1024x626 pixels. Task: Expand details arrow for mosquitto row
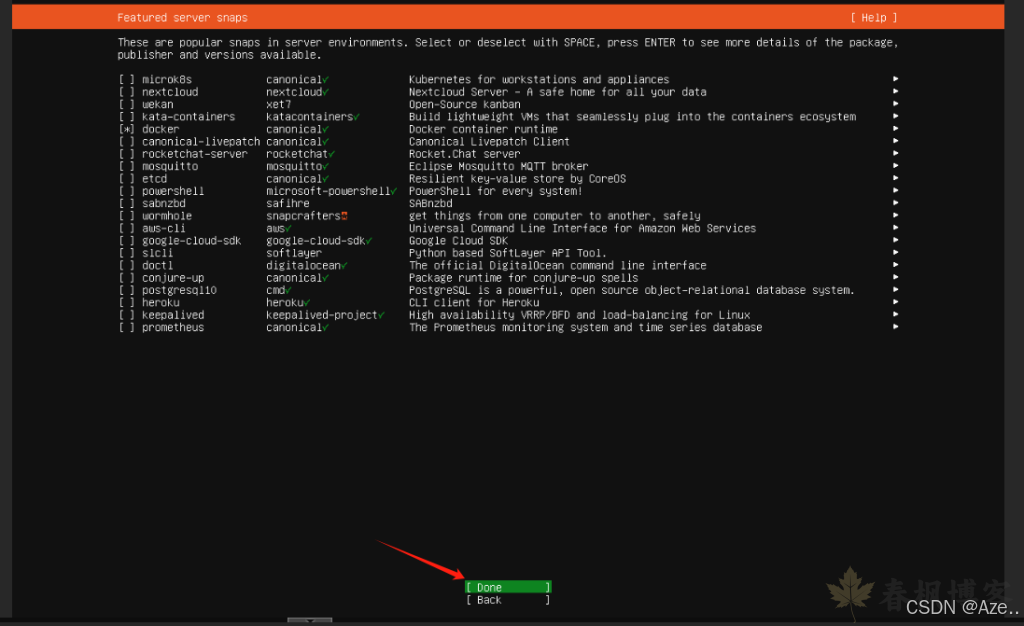tap(895, 166)
